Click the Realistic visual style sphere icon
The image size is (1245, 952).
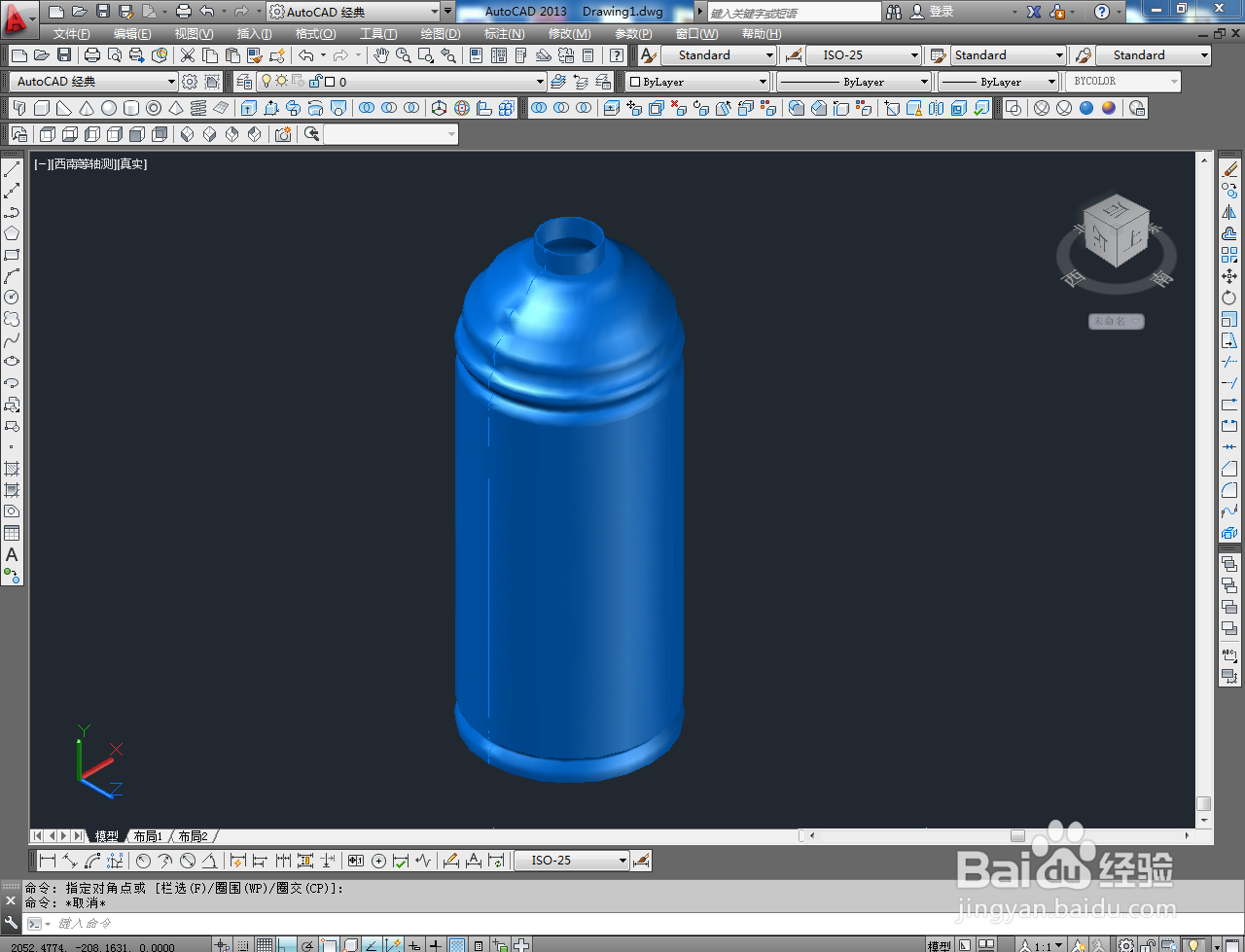pyautogui.click(x=1086, y=108)
